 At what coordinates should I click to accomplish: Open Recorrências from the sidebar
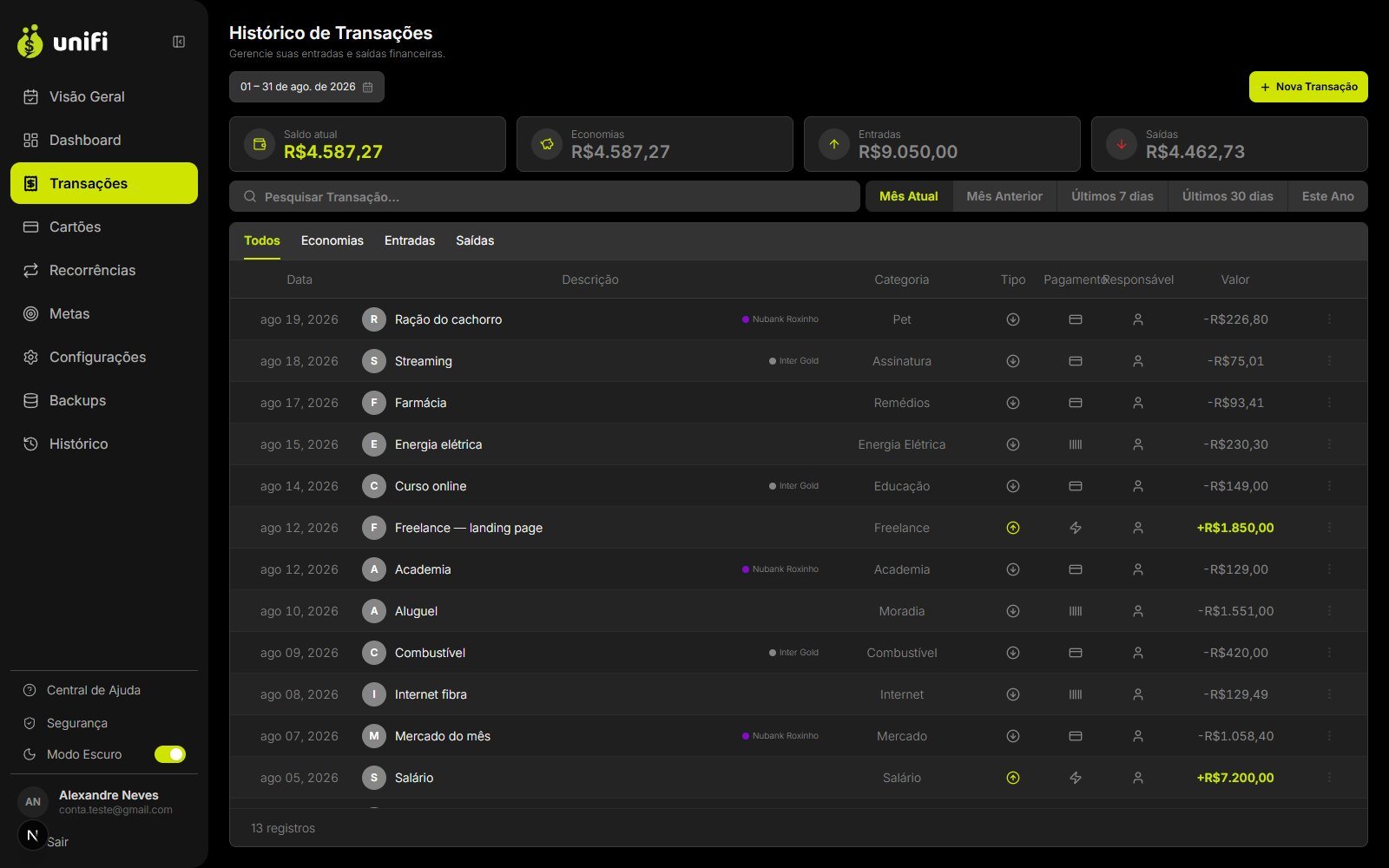104,270
